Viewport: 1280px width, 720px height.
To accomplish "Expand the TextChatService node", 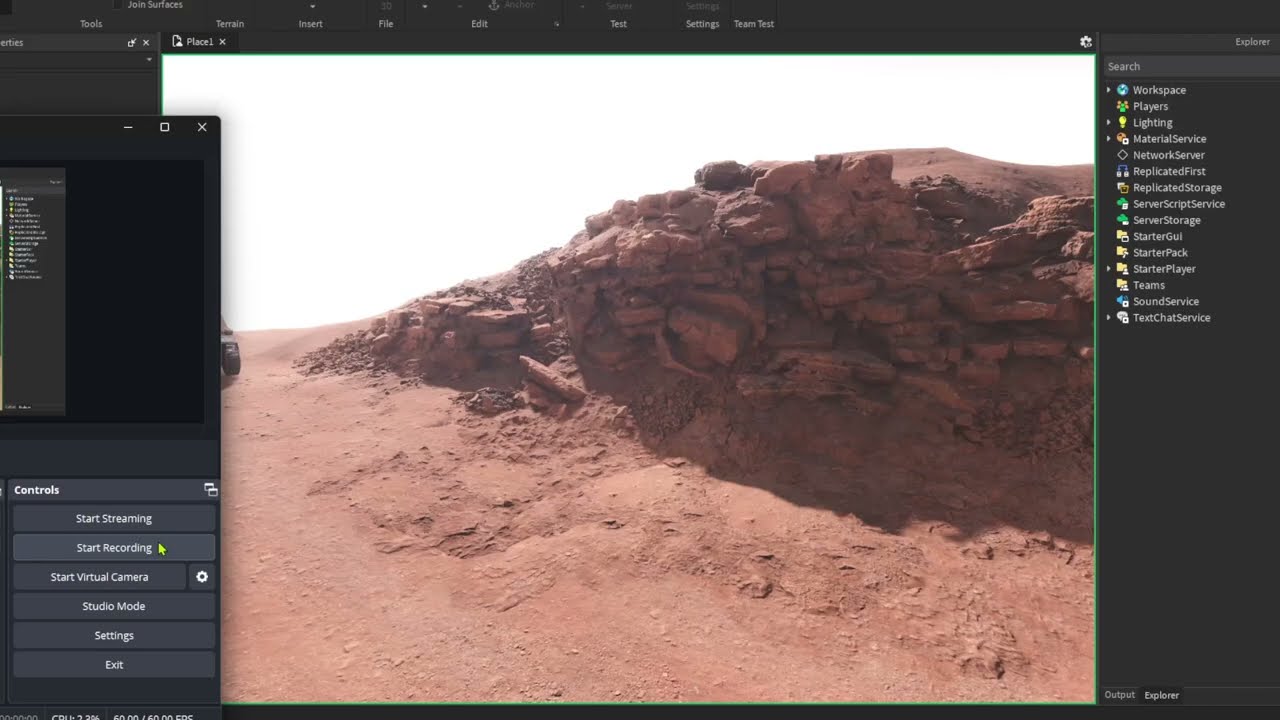I will 1108,318.
